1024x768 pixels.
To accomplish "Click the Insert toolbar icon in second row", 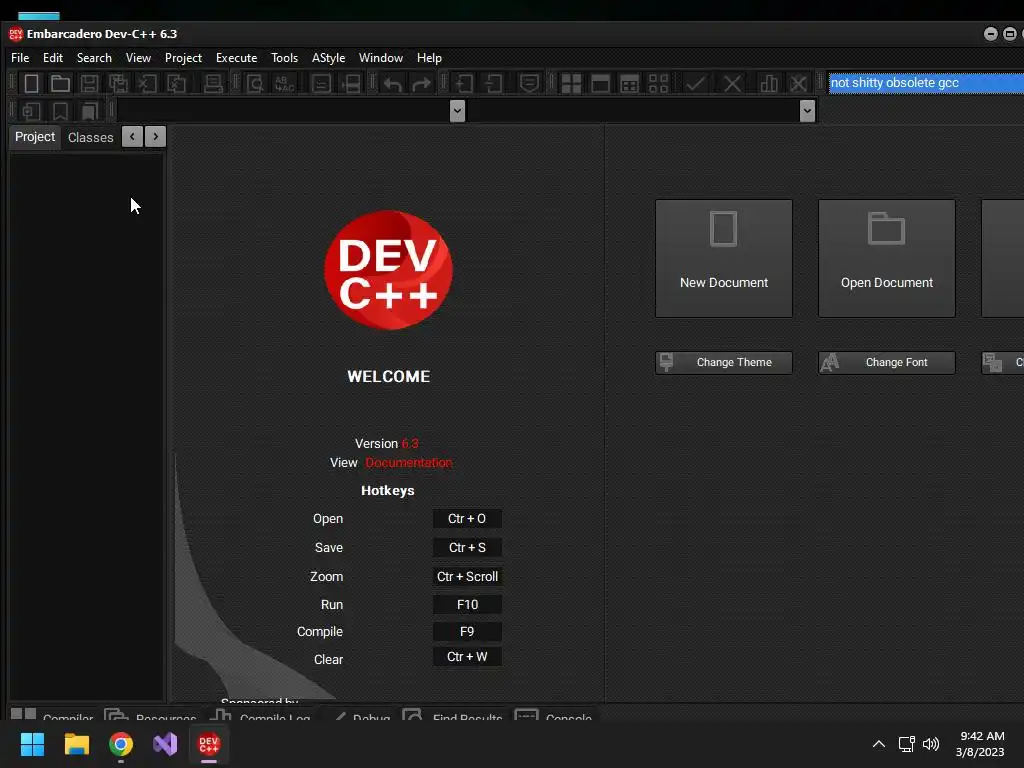I will [x=31, y=111].
